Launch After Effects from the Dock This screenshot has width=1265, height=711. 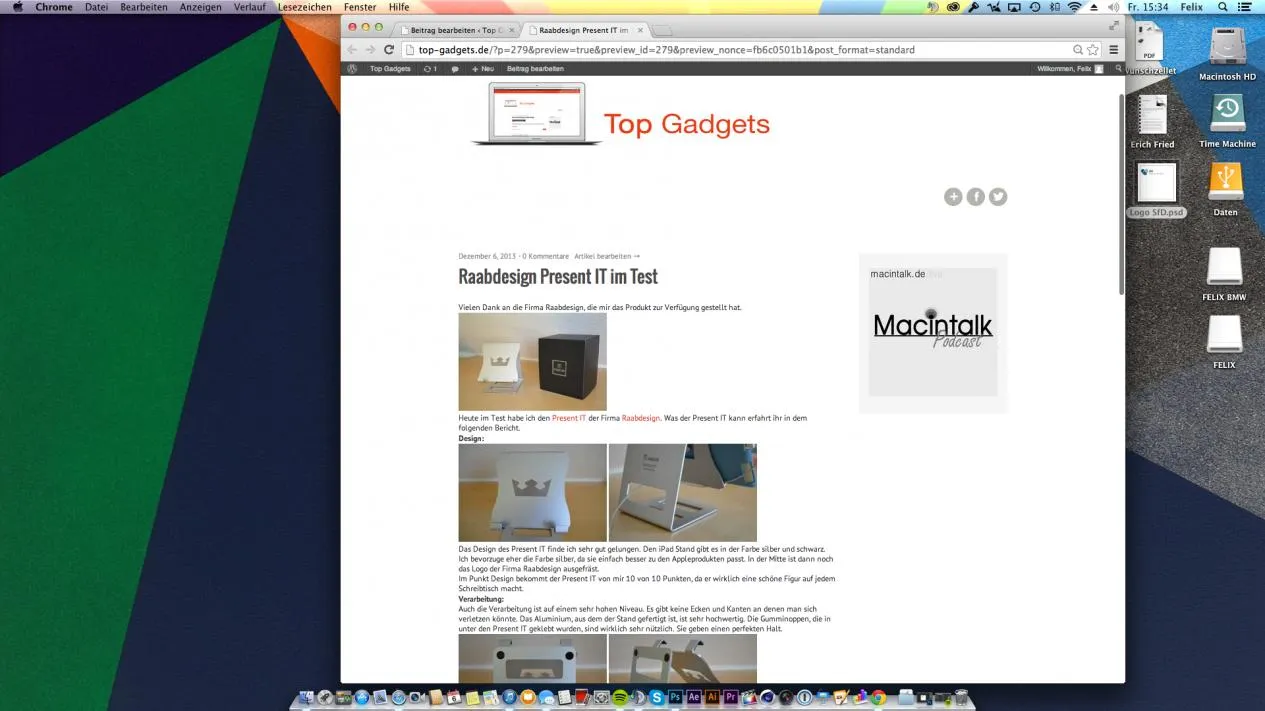point(694,698)
